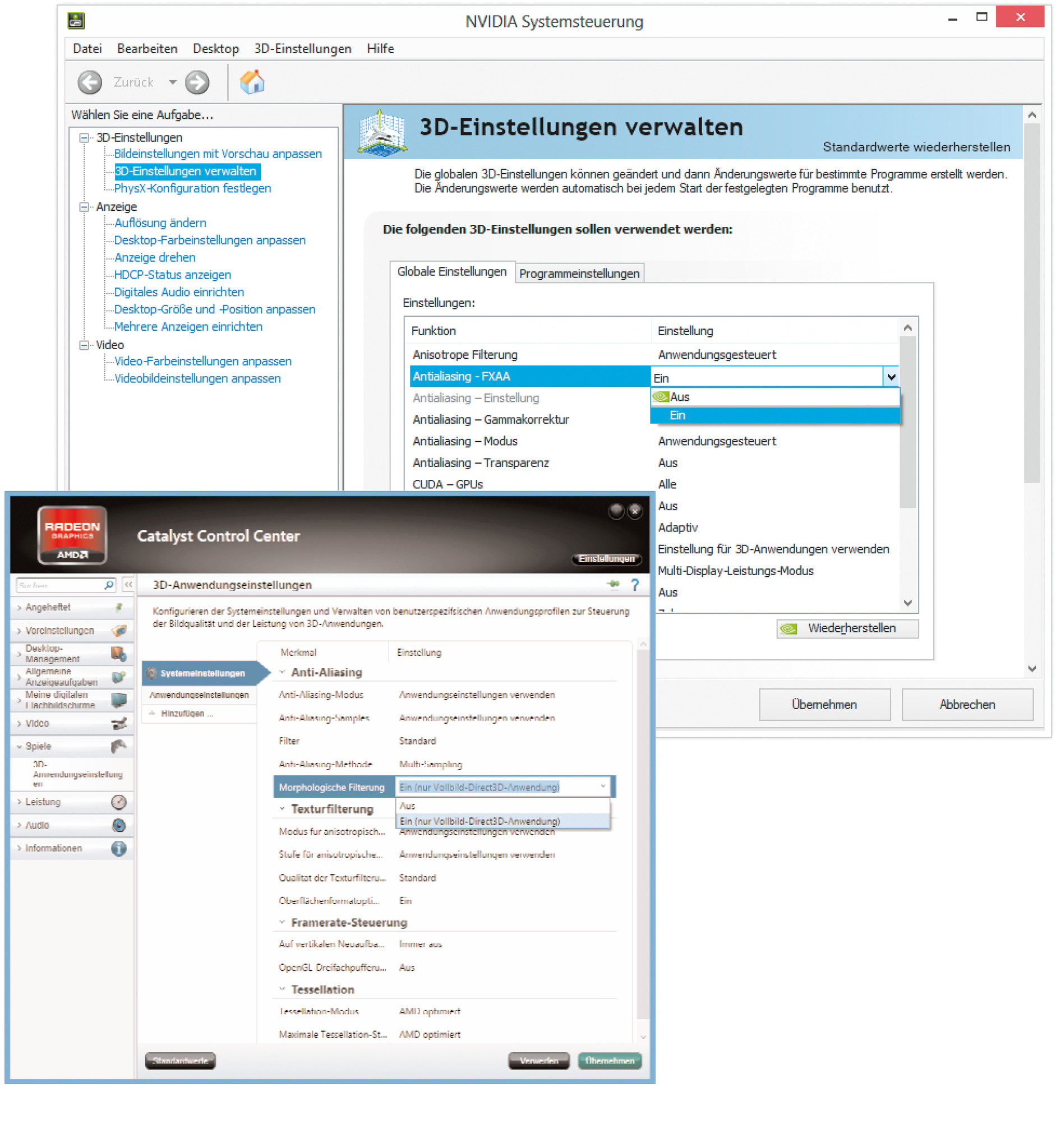Click the settings list scrollbar up arrow

[x=907, y=328]
